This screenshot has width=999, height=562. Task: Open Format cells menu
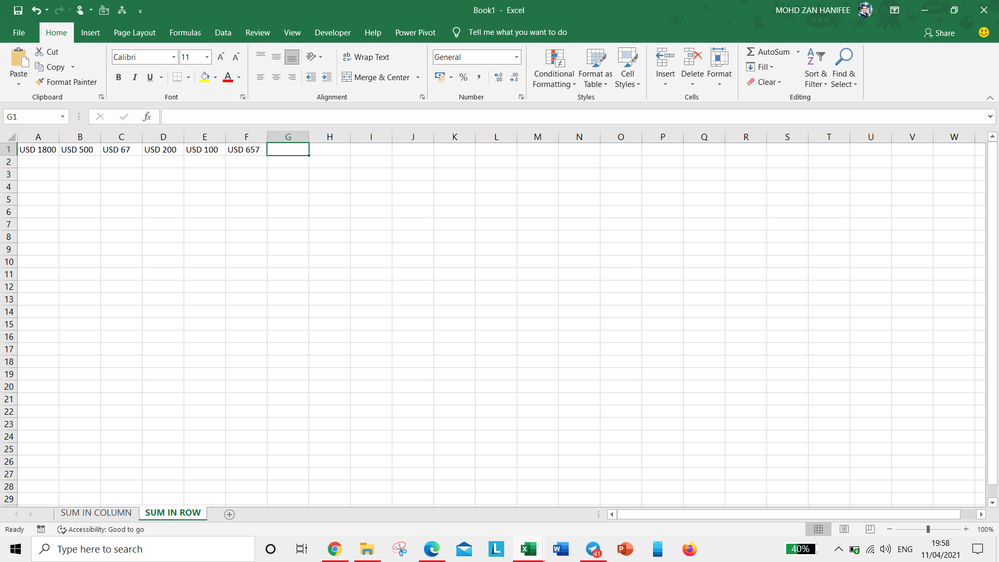719,68
